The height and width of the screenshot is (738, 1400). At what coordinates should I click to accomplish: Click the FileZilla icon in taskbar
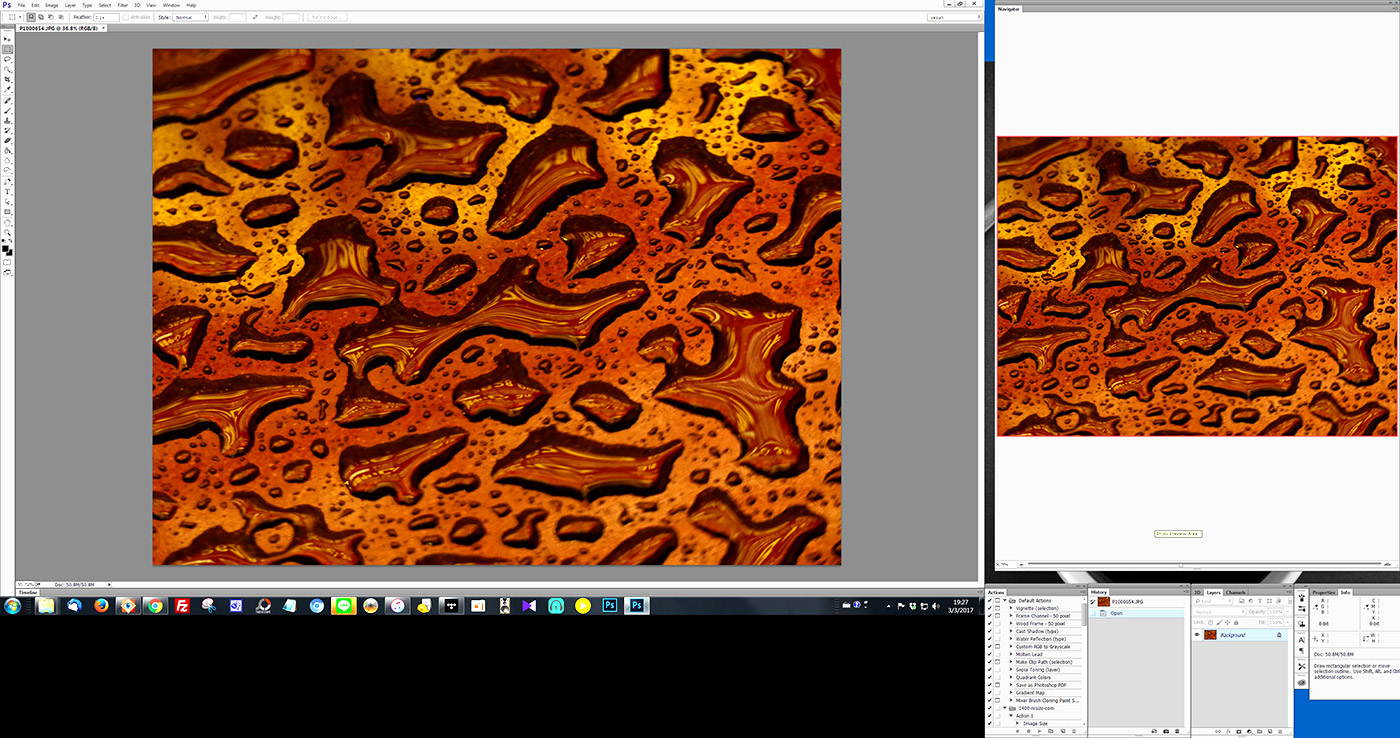pos(183,606)
